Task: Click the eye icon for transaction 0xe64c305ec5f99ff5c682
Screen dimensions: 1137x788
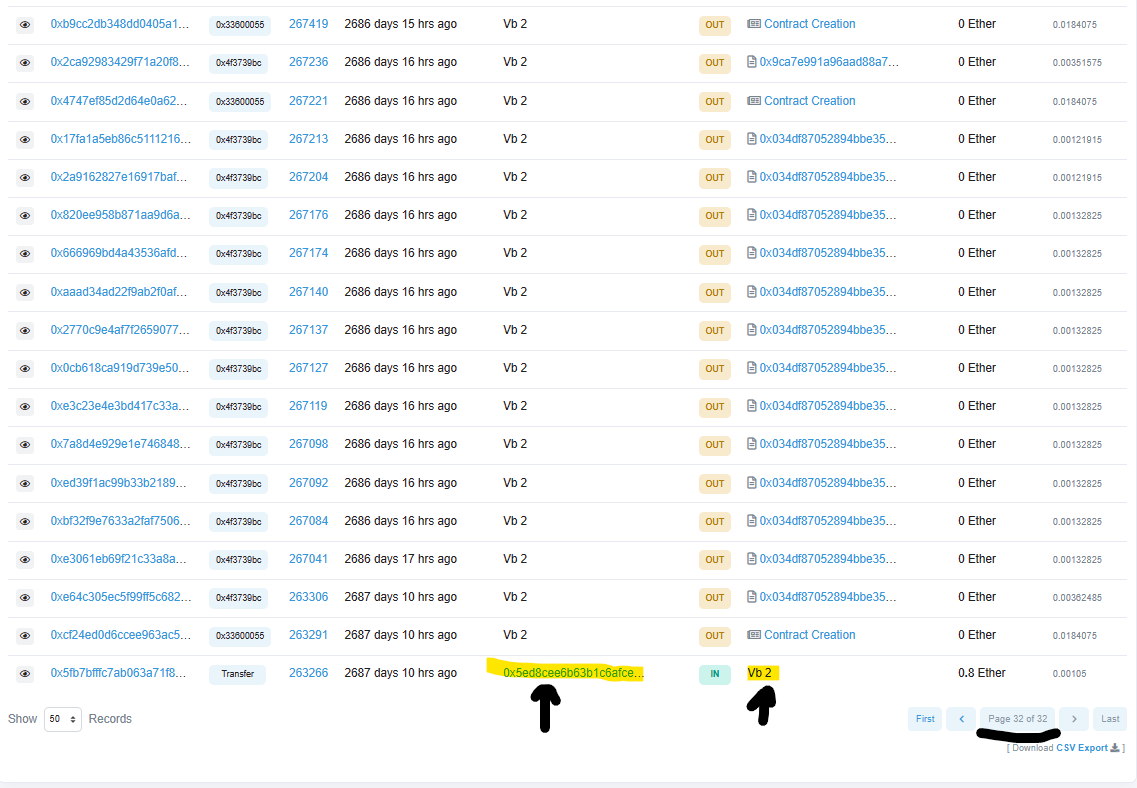Action: [x=25, y=598]
